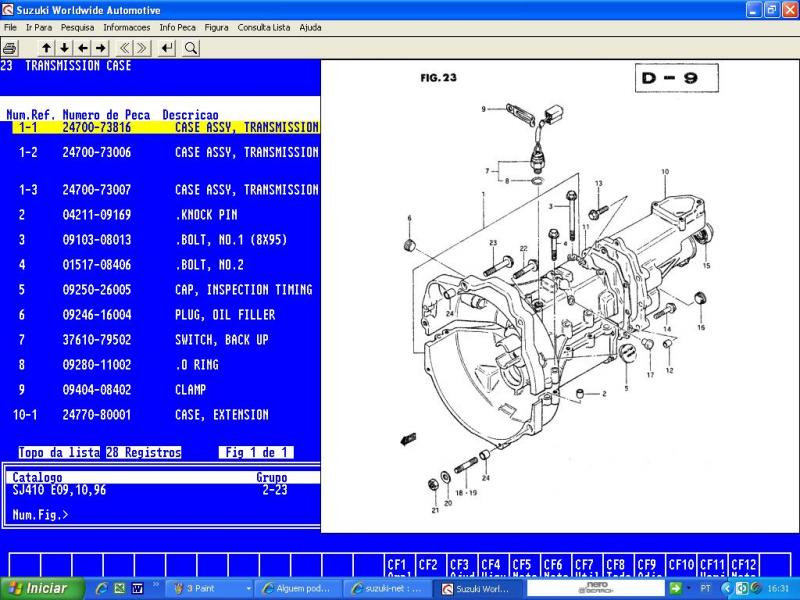Select PLUG, OIL FILLER row
Screen dimensions: 800x600
(x=166, y=315)
